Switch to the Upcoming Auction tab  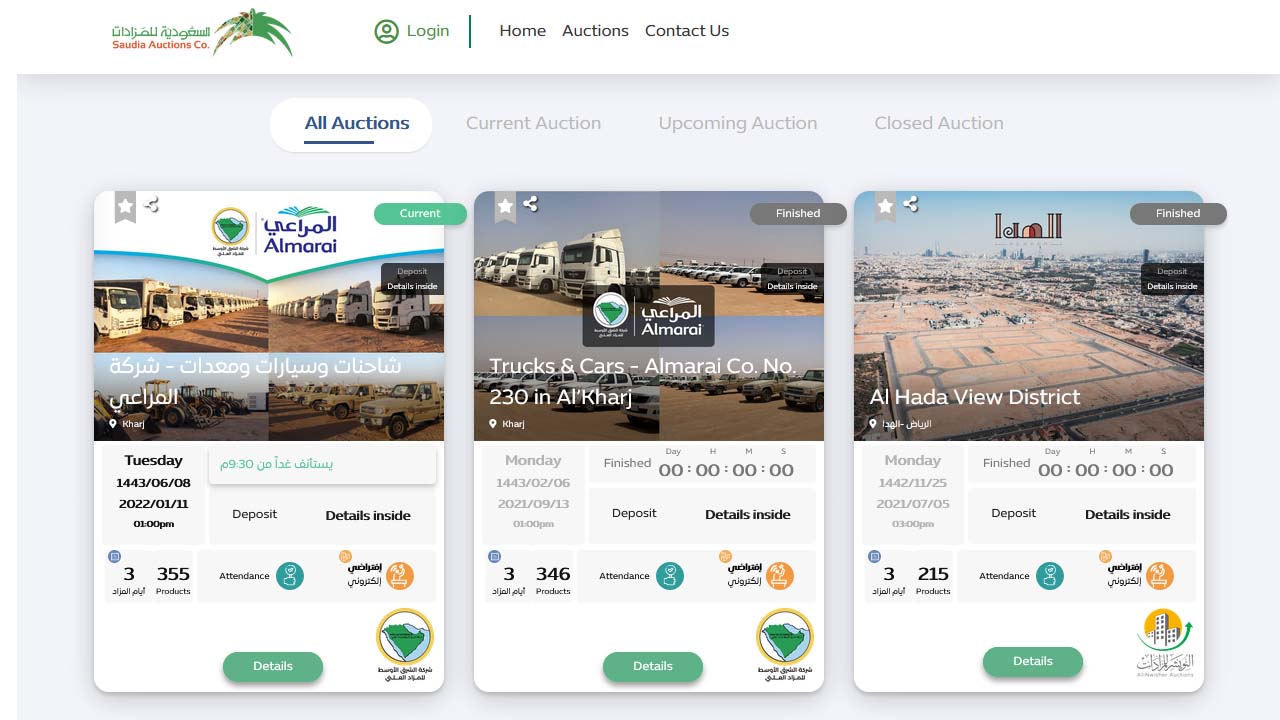(x=738, y=123)
